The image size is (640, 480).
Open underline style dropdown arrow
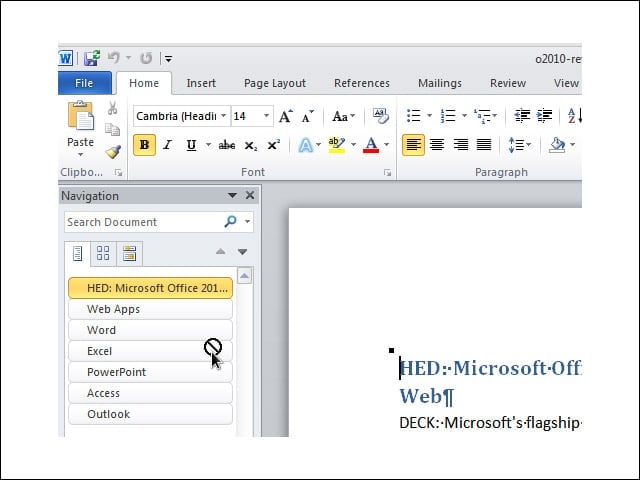pyautogui.click(x=208, y=144)
